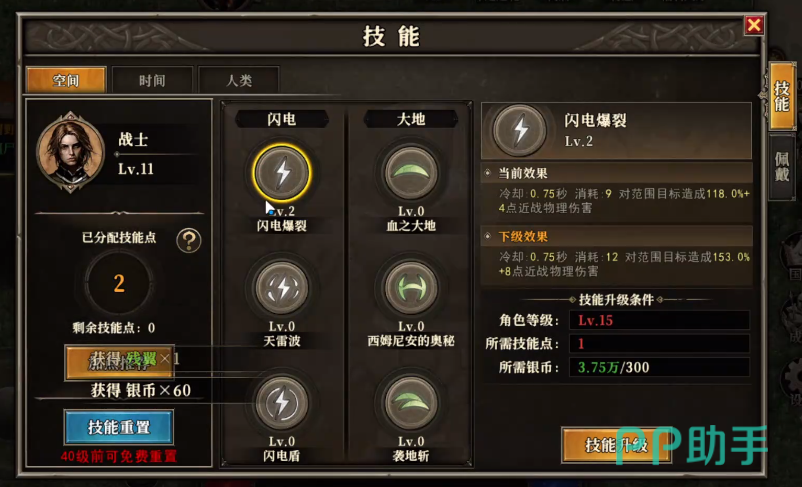This screenshot has width=802, height=487.
Task: Switch to the 空间 tab
Action: (x=66, y=80)
